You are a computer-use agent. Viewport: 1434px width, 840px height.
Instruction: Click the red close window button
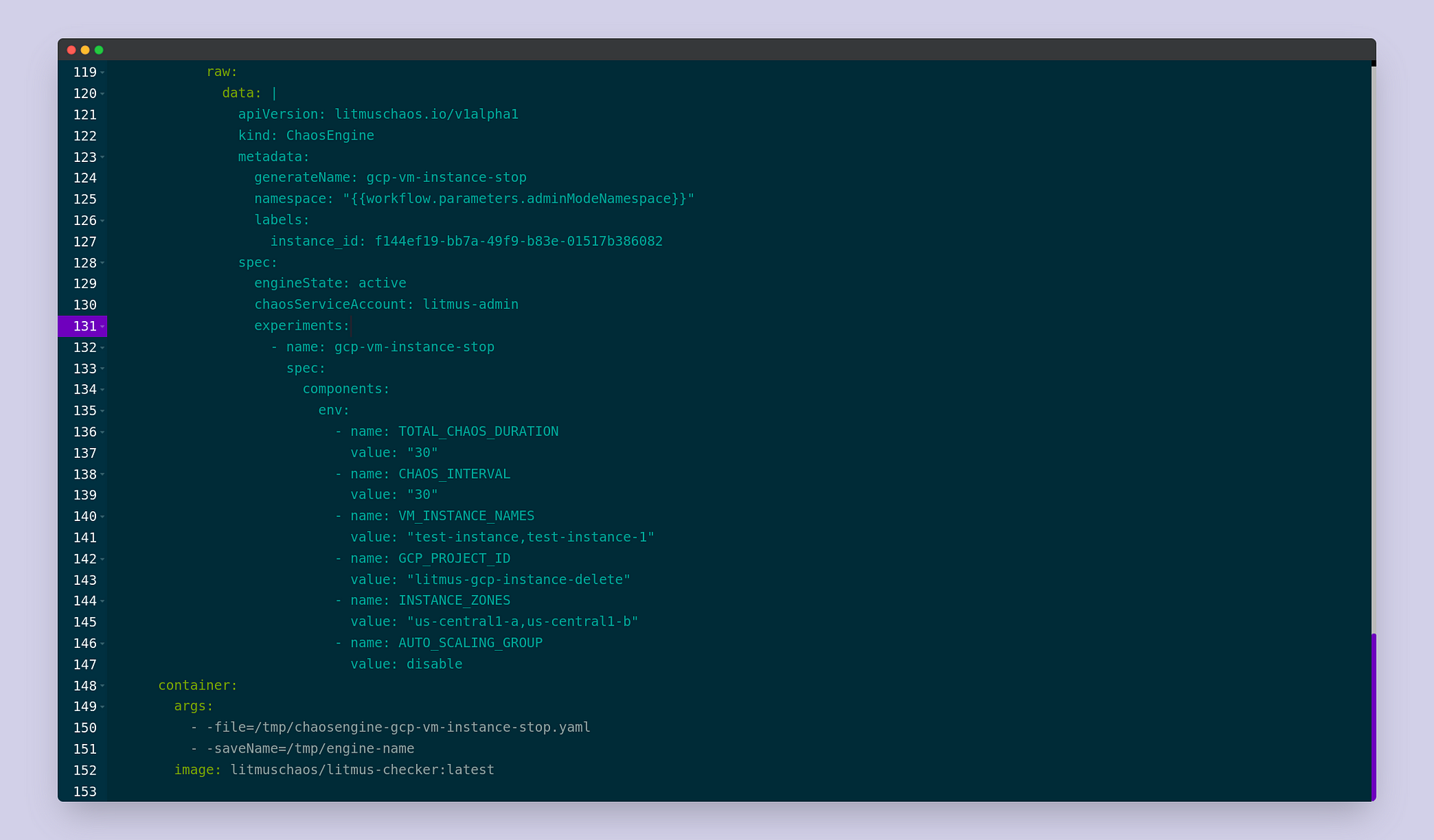[71, 49]
